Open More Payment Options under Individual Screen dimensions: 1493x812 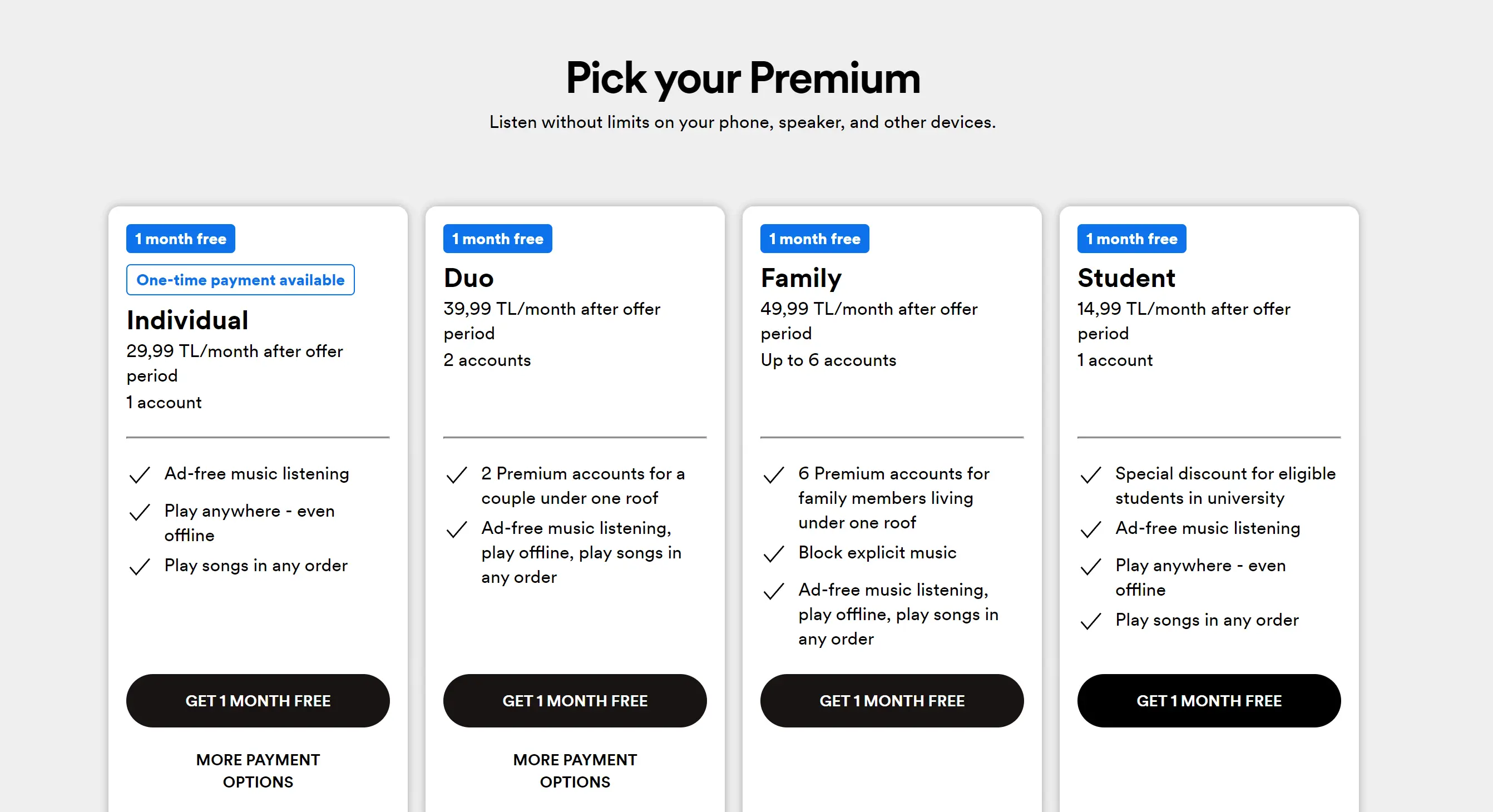(258, 770)
